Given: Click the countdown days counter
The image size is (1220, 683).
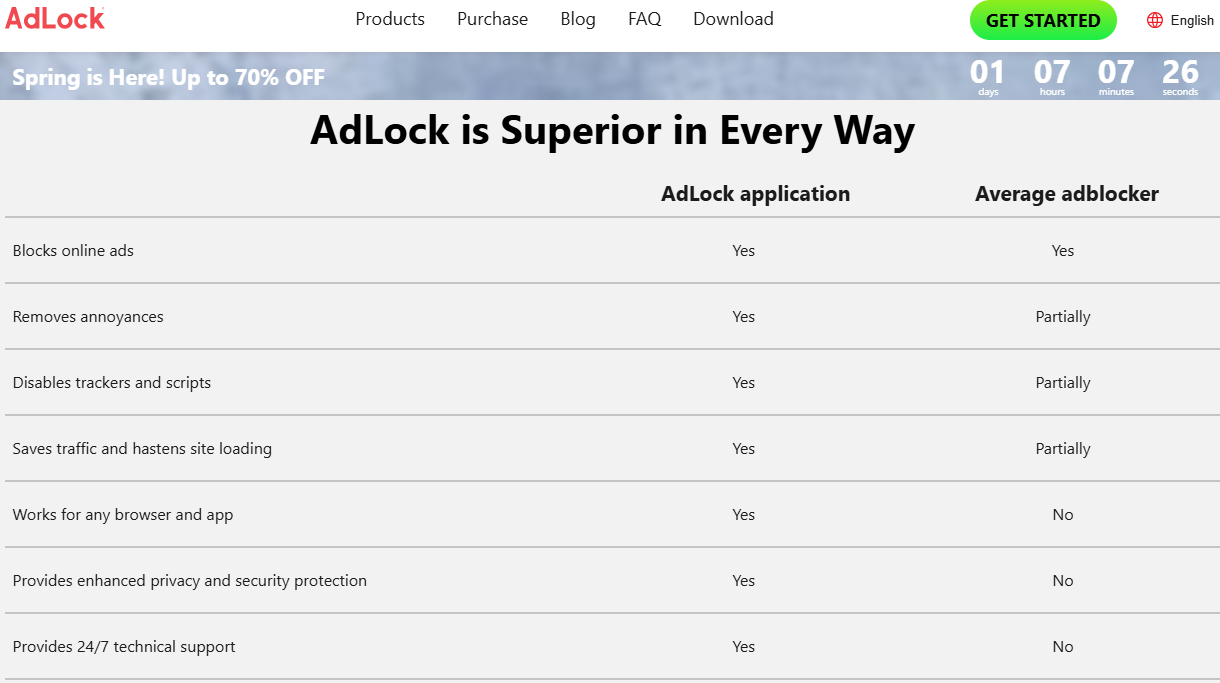Looking at the screenshot, I should click(x=987, y=76).
